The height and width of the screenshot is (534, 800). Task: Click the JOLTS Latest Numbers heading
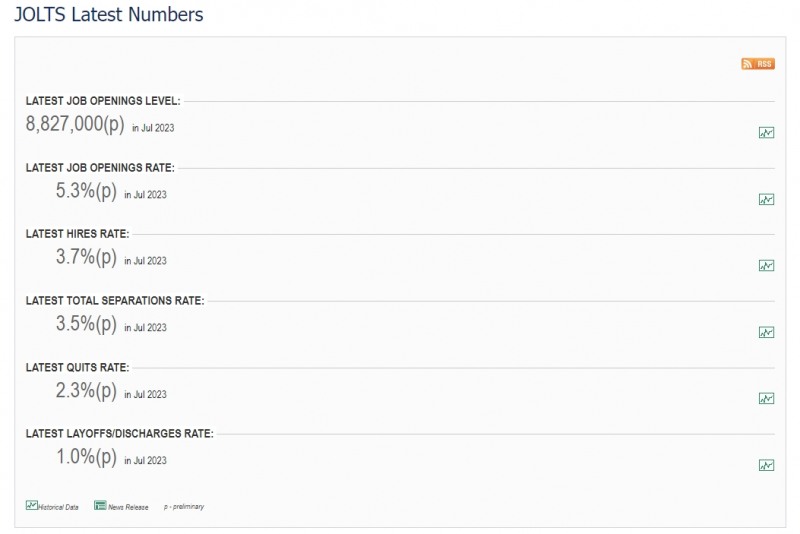pos(109,14)
